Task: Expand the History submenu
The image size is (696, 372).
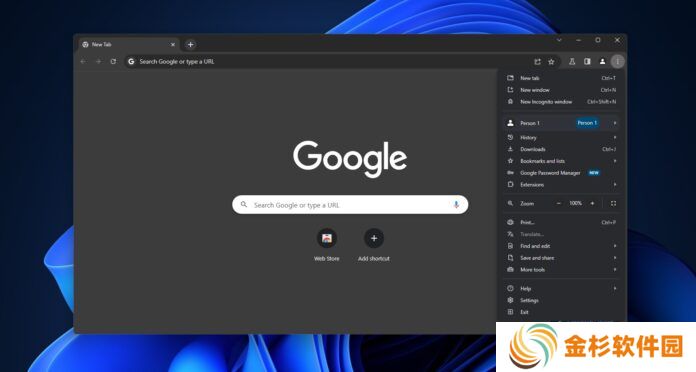Action: pos(562,138)
